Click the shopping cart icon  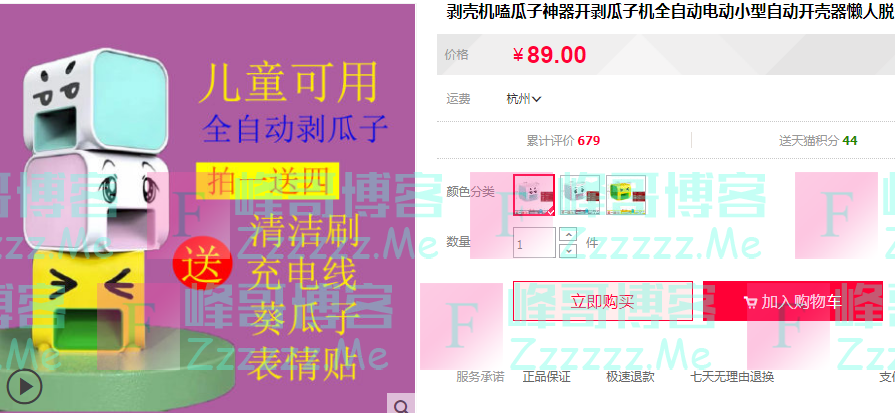[x=751, y=302]
